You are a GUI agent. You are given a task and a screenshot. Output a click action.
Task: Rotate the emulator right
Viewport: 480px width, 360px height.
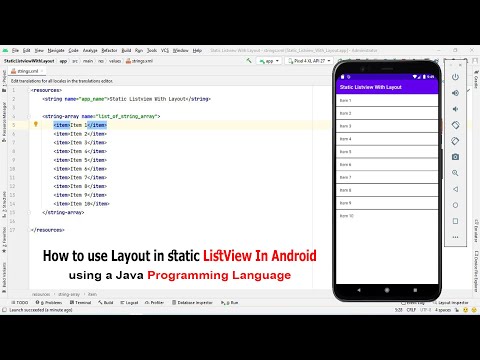click(x=455, y=141)
